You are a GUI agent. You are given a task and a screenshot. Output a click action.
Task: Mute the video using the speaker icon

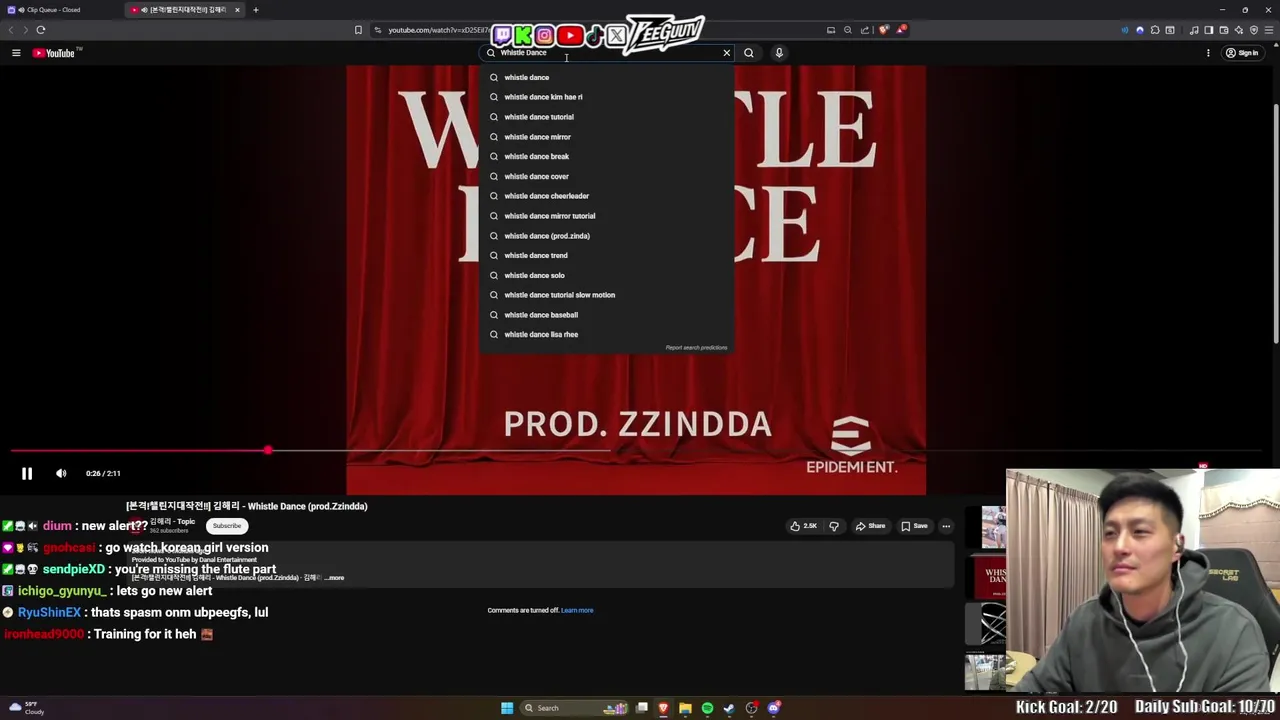click(x=61, y=474)
